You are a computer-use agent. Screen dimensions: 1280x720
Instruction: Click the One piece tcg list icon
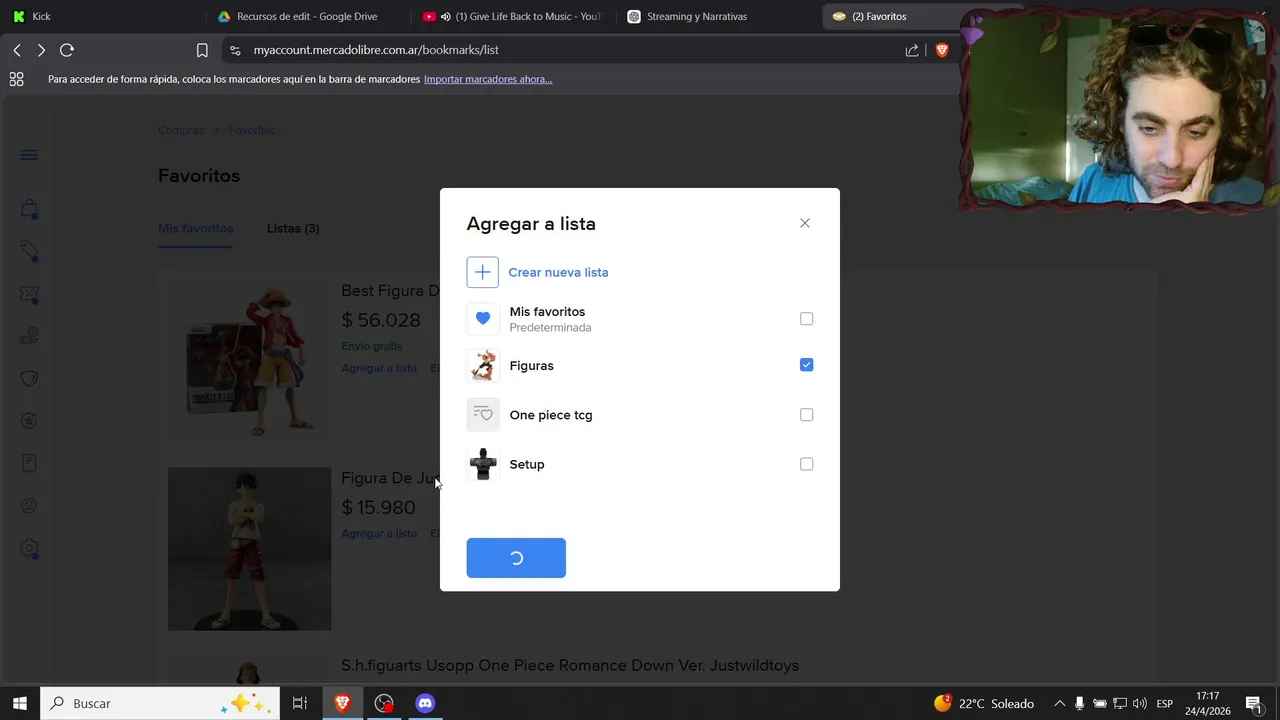pyautogui.click(x=483, y=415)
